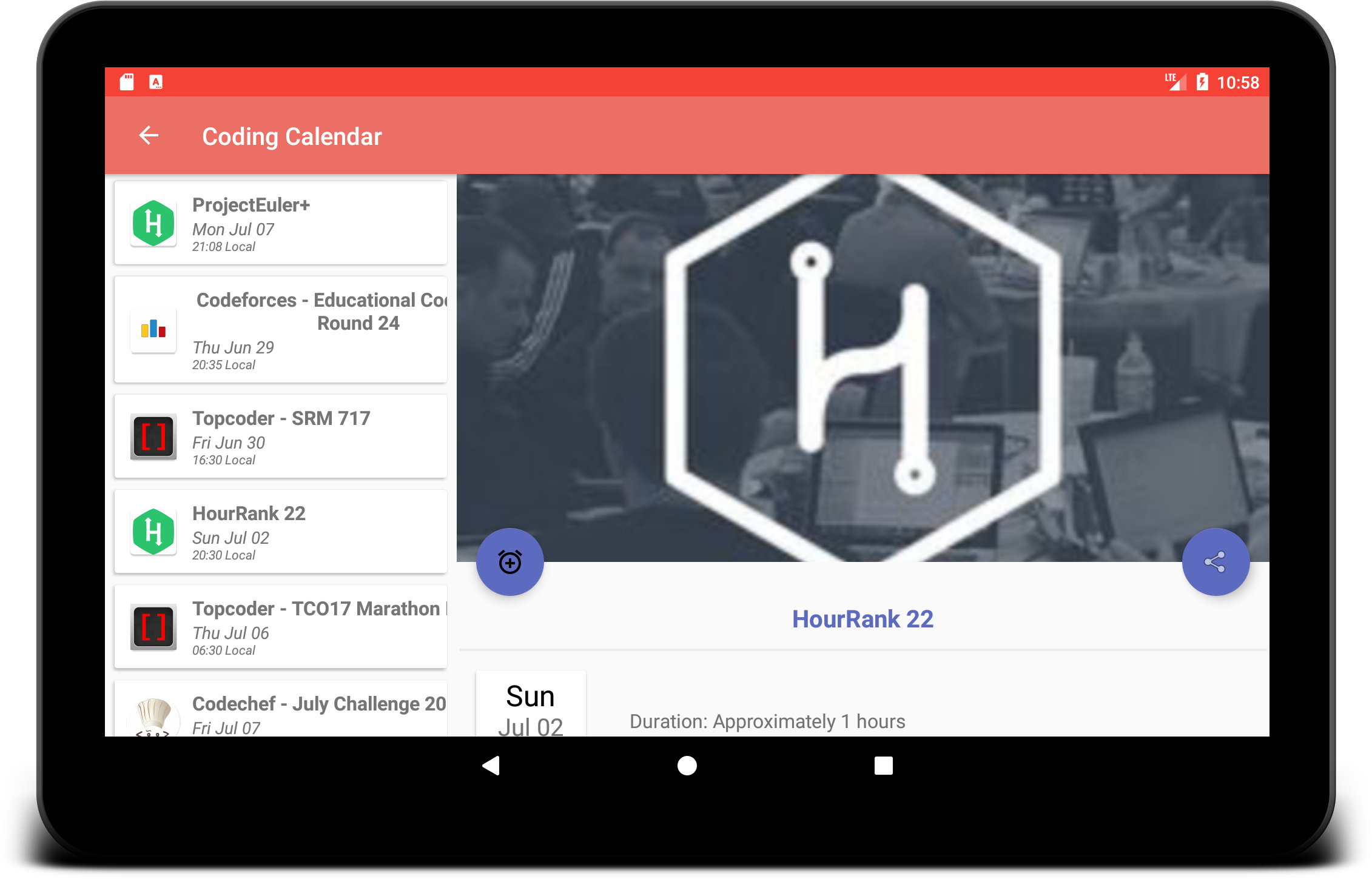Image resolution: width=1372 pixels, height=879 pixels.
Task: Click the Topcoder icon beside TCO17 Marathon
Action: coord(153,627)
